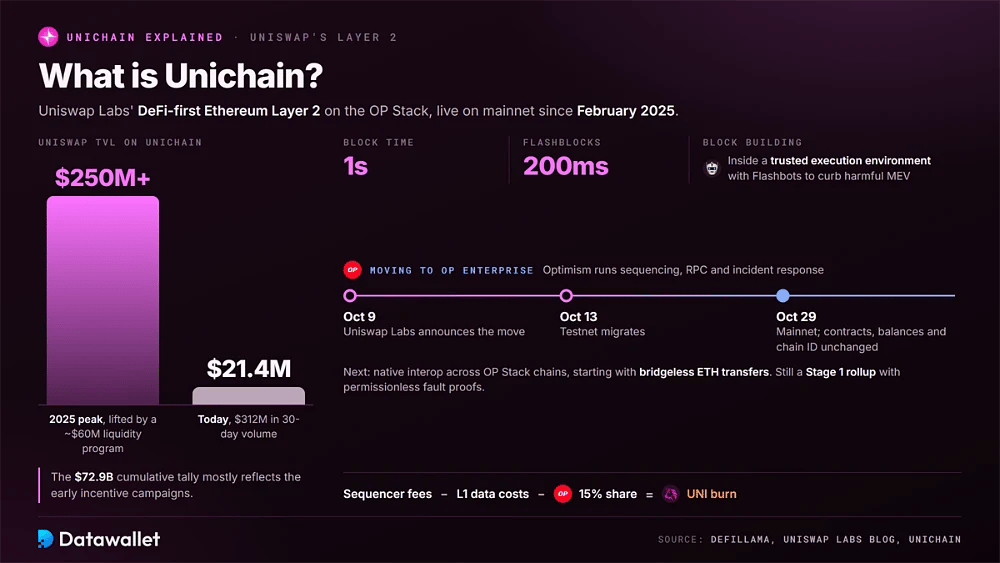Click the orange 'UNI burn' text
The image size is (1000, 563).
(711, 494)
